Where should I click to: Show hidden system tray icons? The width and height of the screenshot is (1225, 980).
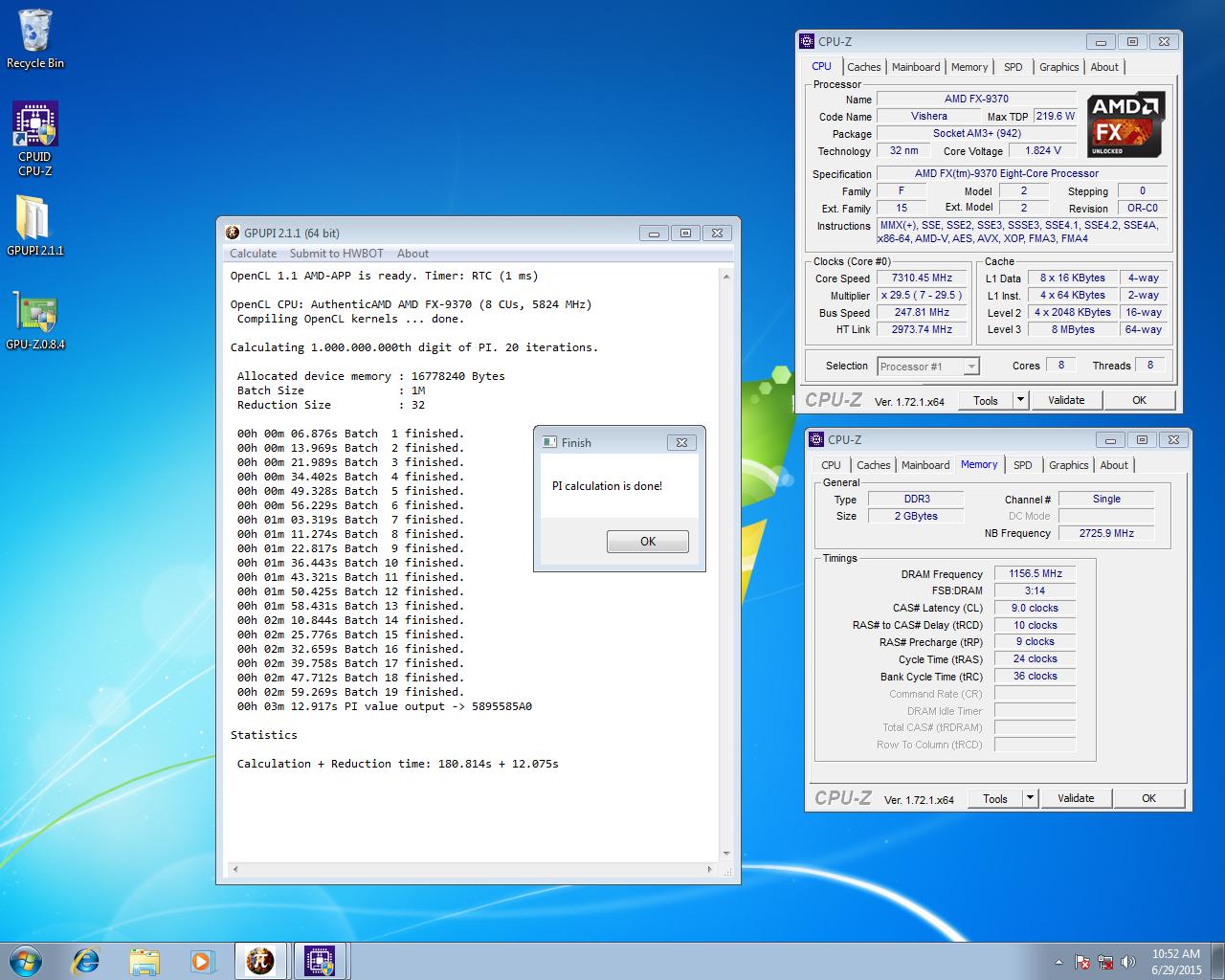(1058, 962)
